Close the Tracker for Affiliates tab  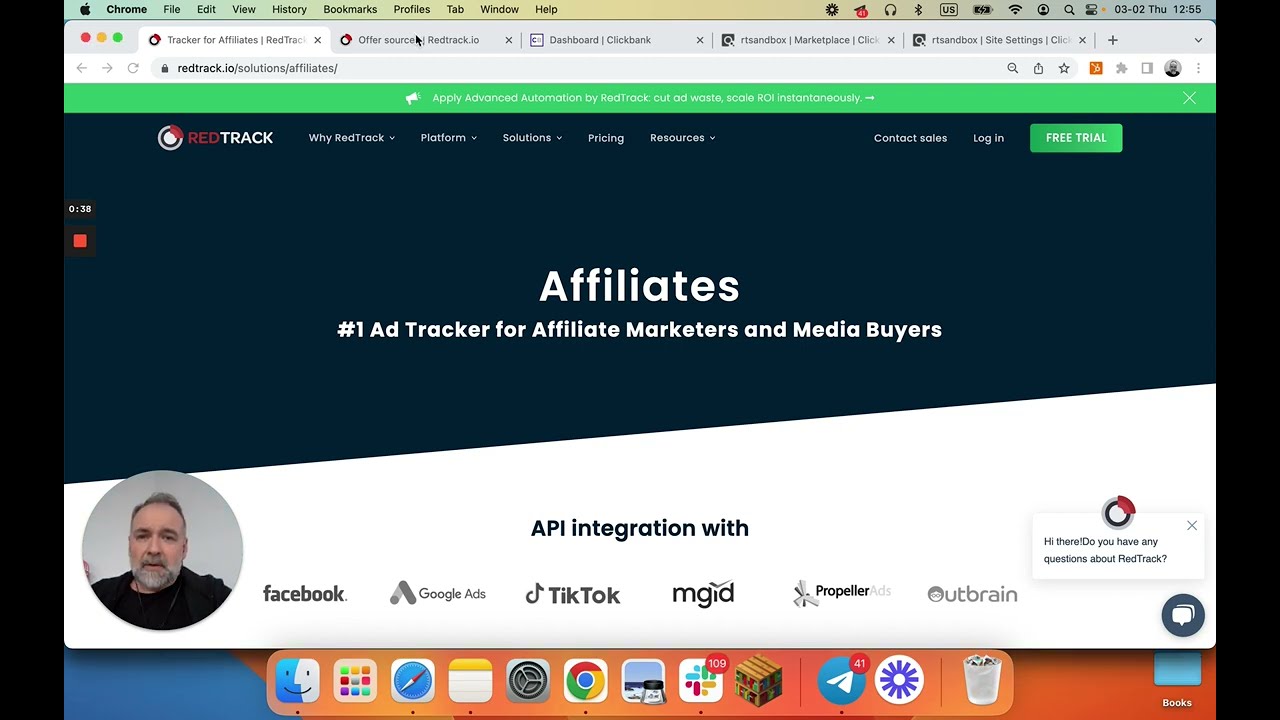point(317,40)
